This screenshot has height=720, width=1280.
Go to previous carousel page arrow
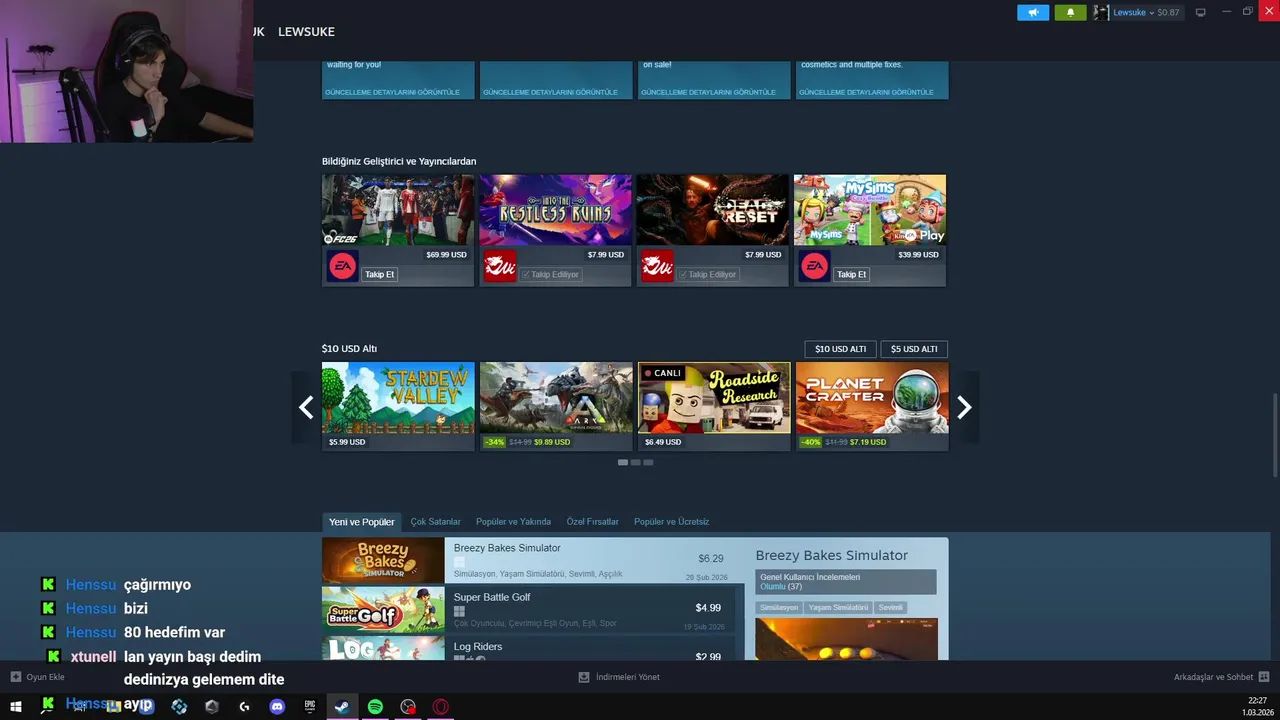coord(306,407)
